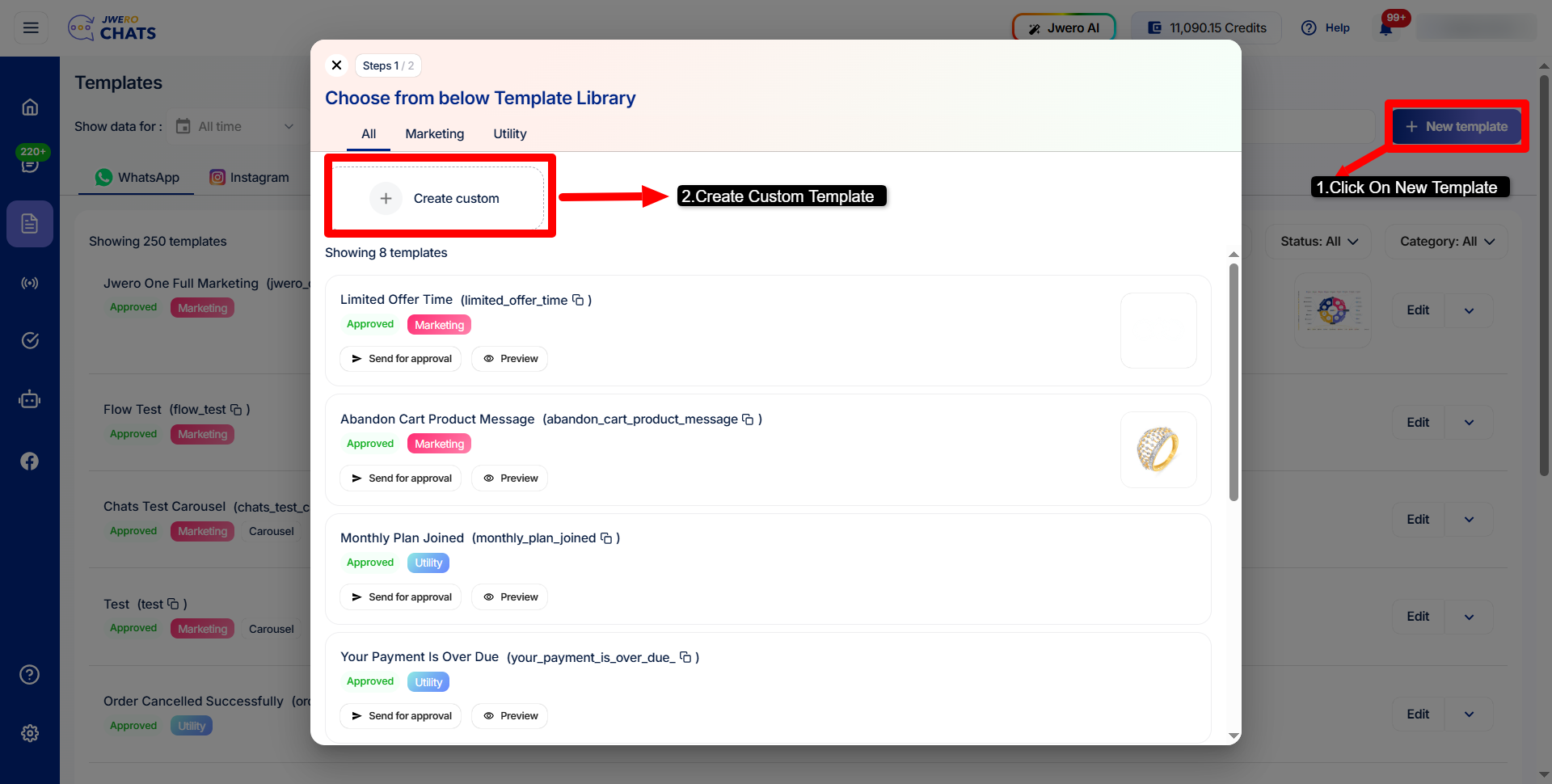Expand the Status: All filter

click(1318, 242)
